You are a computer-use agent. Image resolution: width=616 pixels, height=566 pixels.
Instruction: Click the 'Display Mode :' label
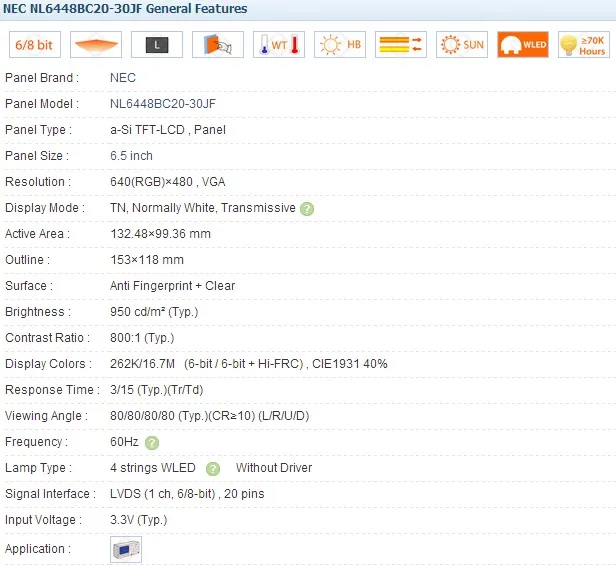click(45, 208)
